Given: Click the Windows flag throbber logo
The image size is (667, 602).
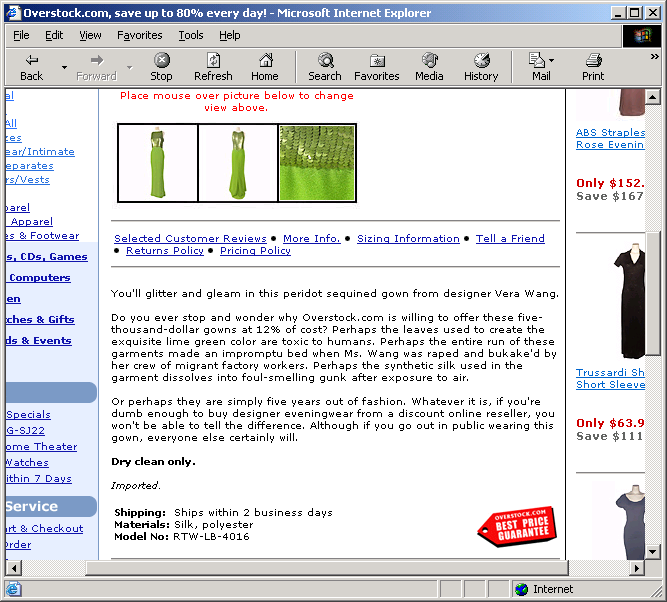Looking at the screenshot, I should click(x=642, y=36).
